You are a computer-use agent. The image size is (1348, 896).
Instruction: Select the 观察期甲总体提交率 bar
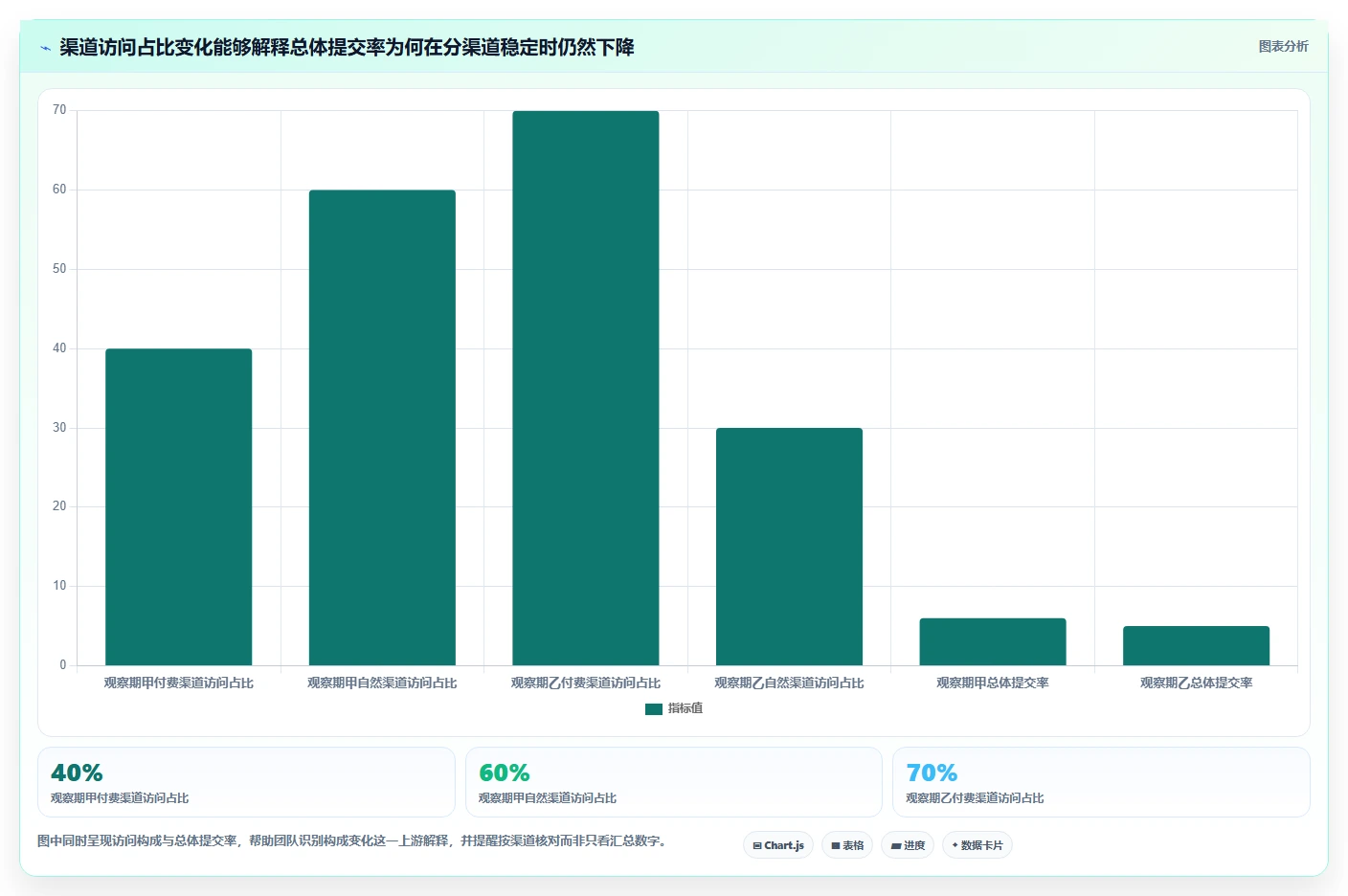click(x=993, y=641)
